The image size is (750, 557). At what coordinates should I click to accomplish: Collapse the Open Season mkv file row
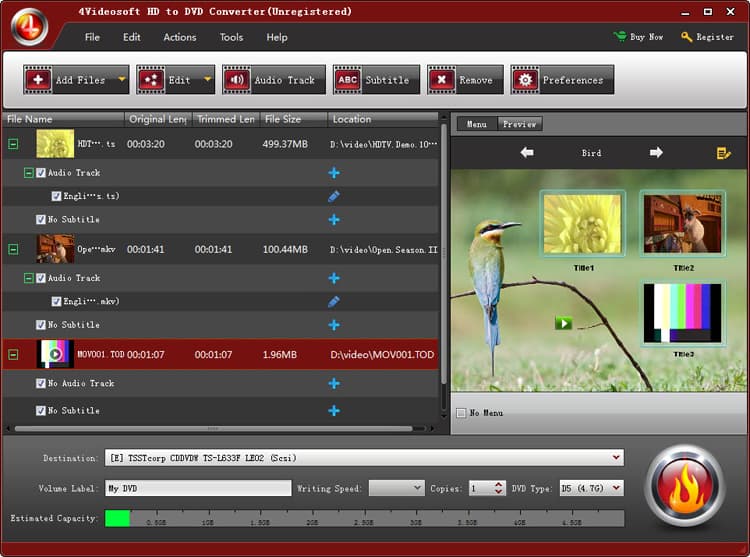pyautogui.click(x=13, y=249)
